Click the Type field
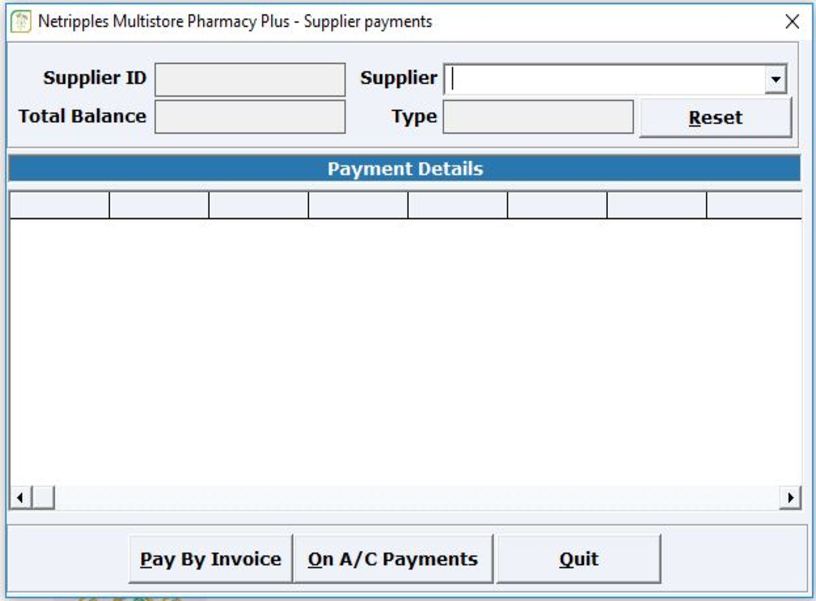Viewport: 816px width, 601px height. click(538, 117)
